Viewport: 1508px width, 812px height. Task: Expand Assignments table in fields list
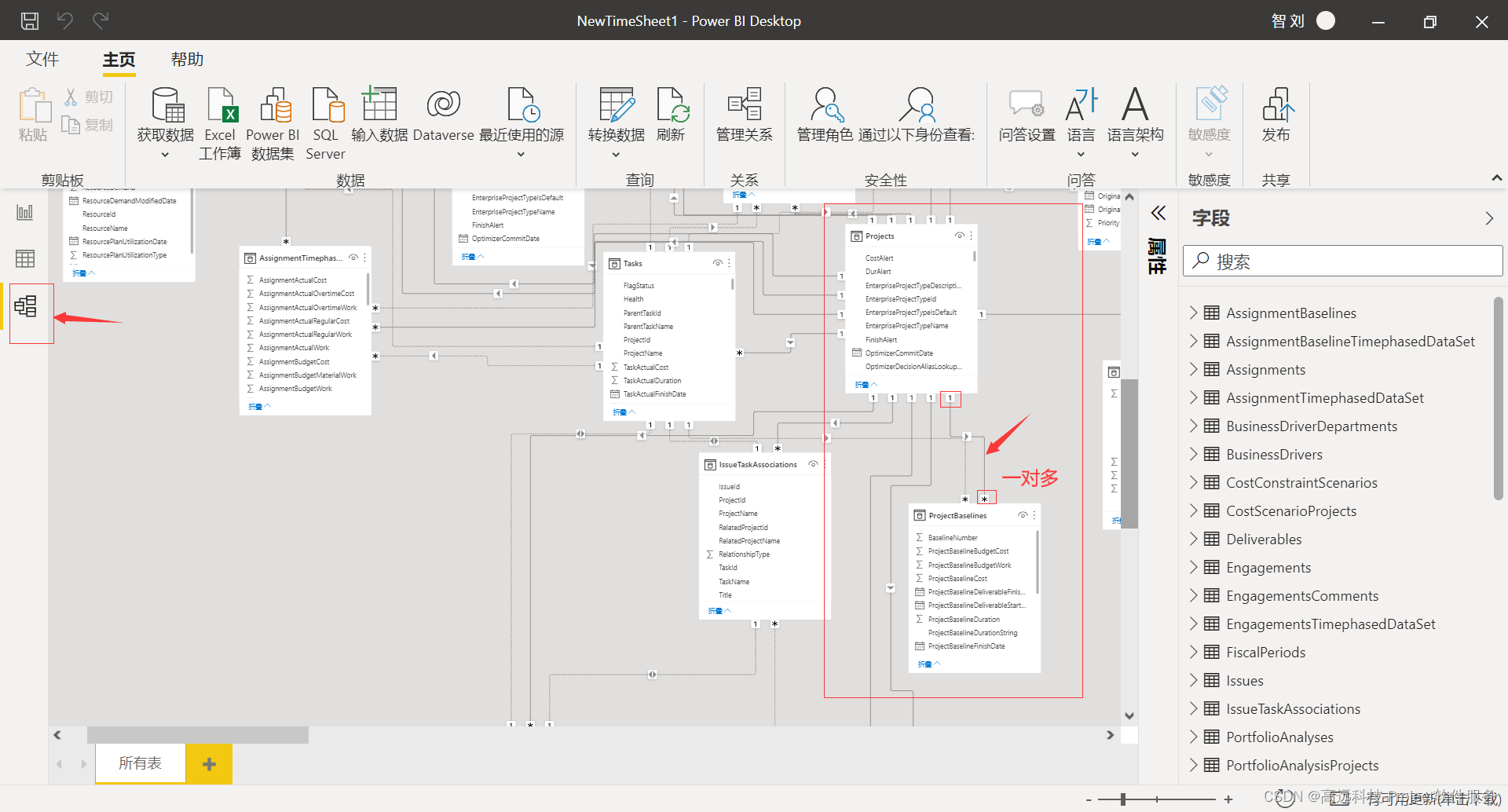coord(1193,369)
